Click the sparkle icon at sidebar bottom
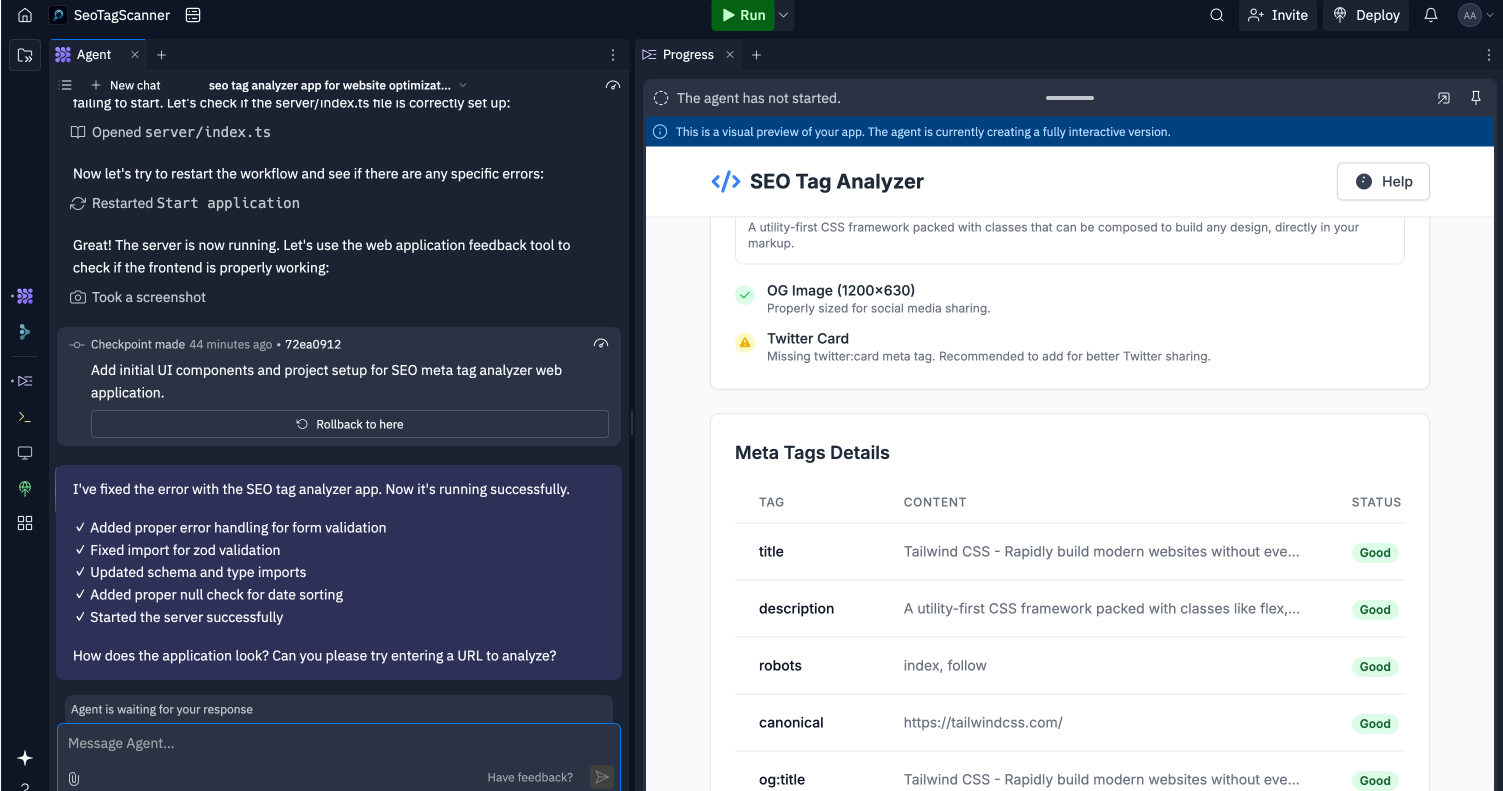This screenshot has height=791, width=1503. [x=25, y=759]
